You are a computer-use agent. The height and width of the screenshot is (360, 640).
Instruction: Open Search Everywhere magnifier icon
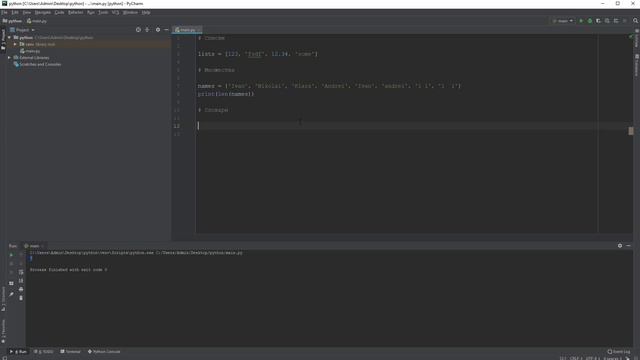pyautogui.click(x=636, y=20)
